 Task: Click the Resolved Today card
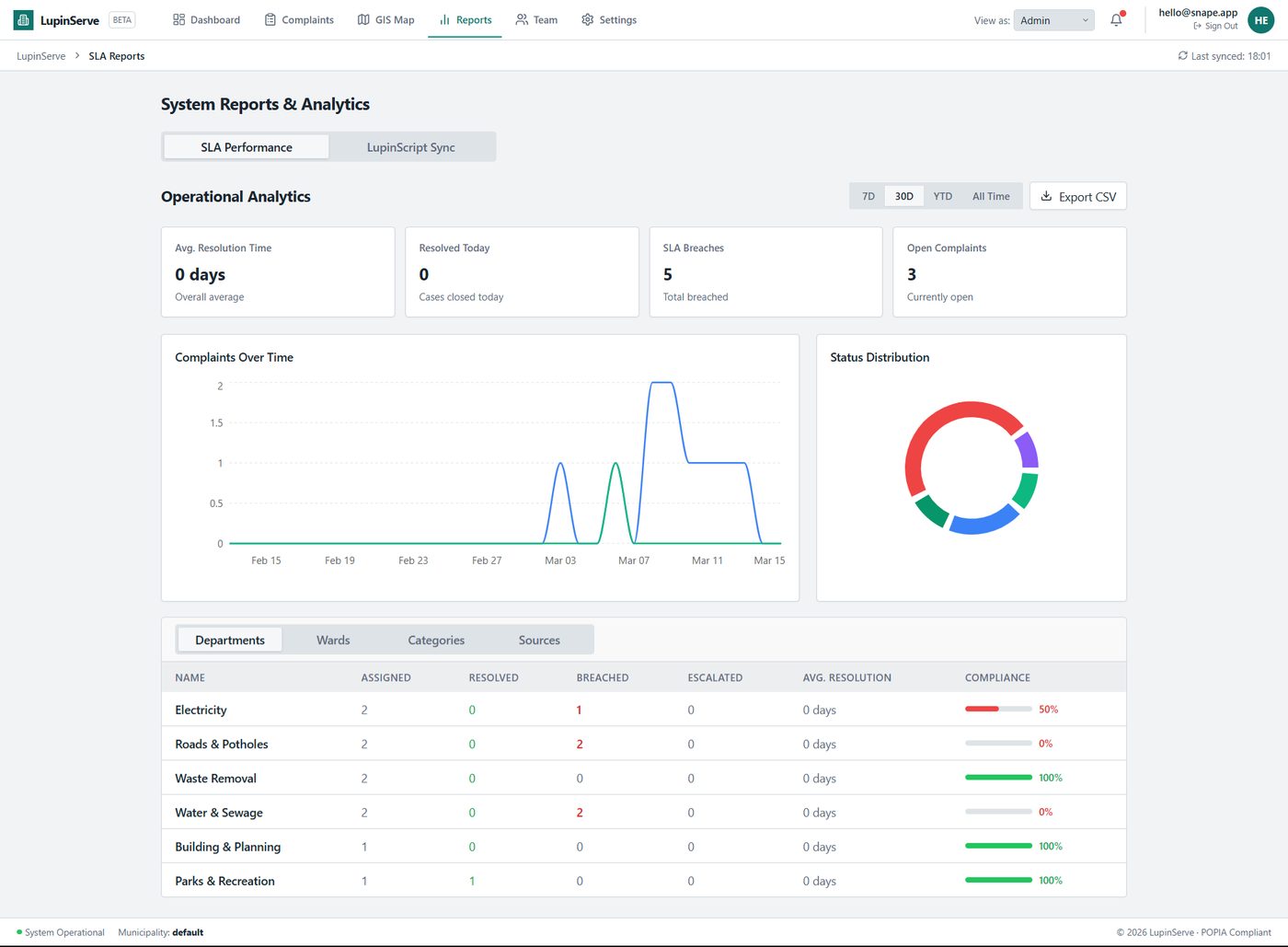tap(522, 272)
